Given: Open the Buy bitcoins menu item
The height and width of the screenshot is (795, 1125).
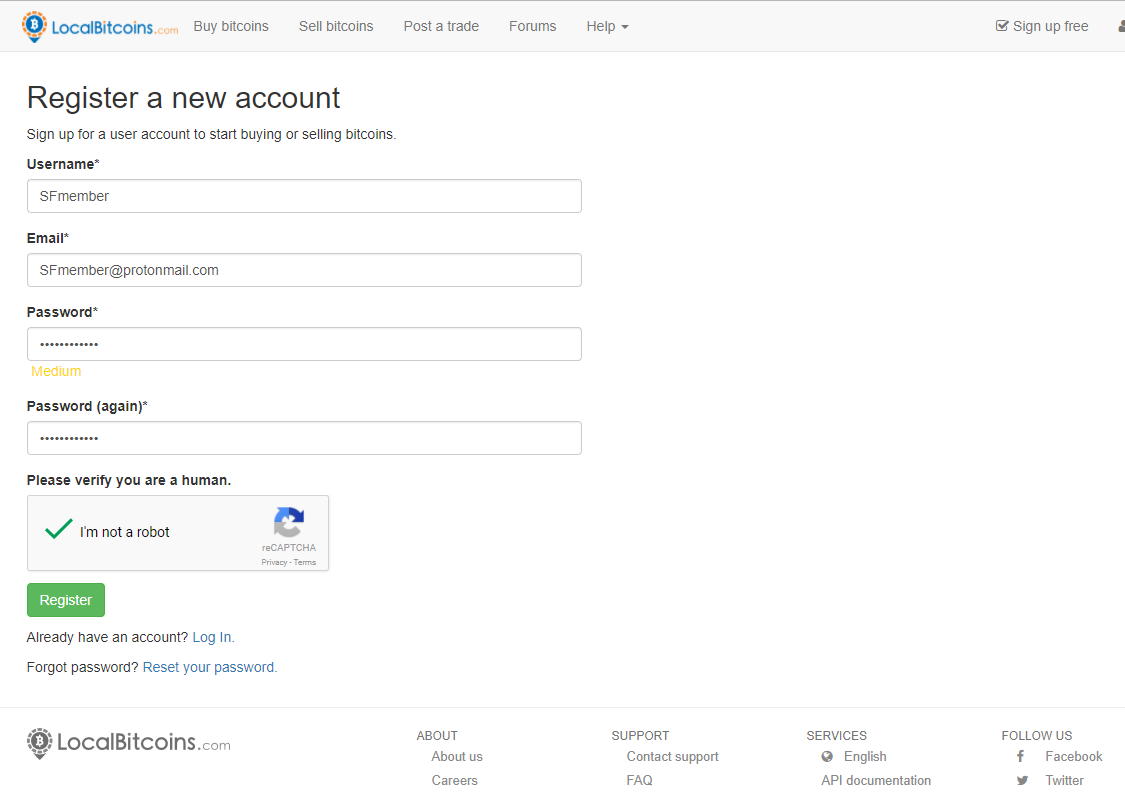Looking at the screenshot, I should click(x=231, y=26).
